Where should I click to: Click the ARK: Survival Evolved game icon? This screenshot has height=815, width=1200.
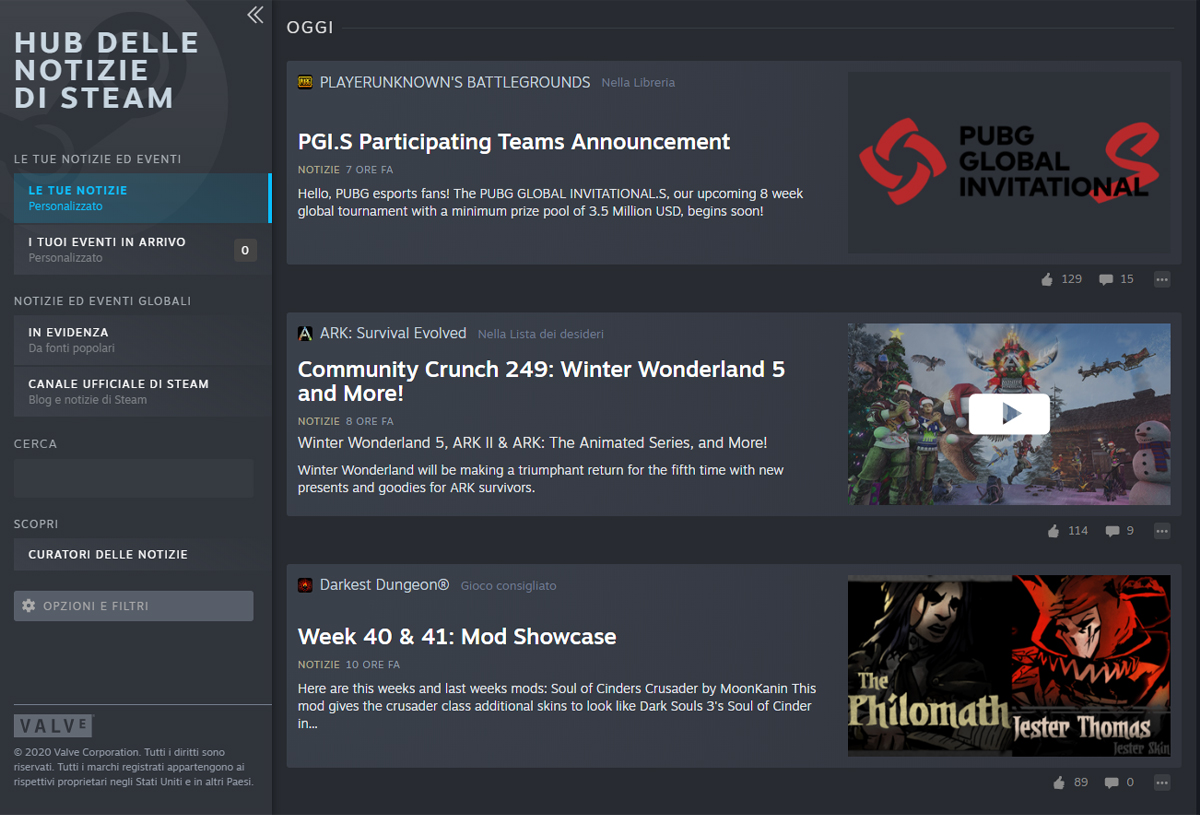point(305,334)
